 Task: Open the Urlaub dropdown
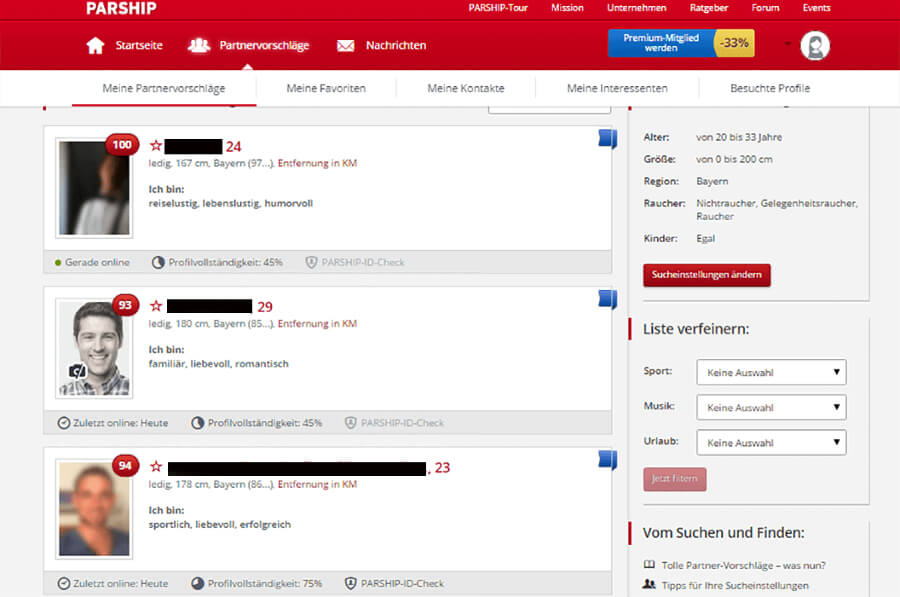point(771,443)
